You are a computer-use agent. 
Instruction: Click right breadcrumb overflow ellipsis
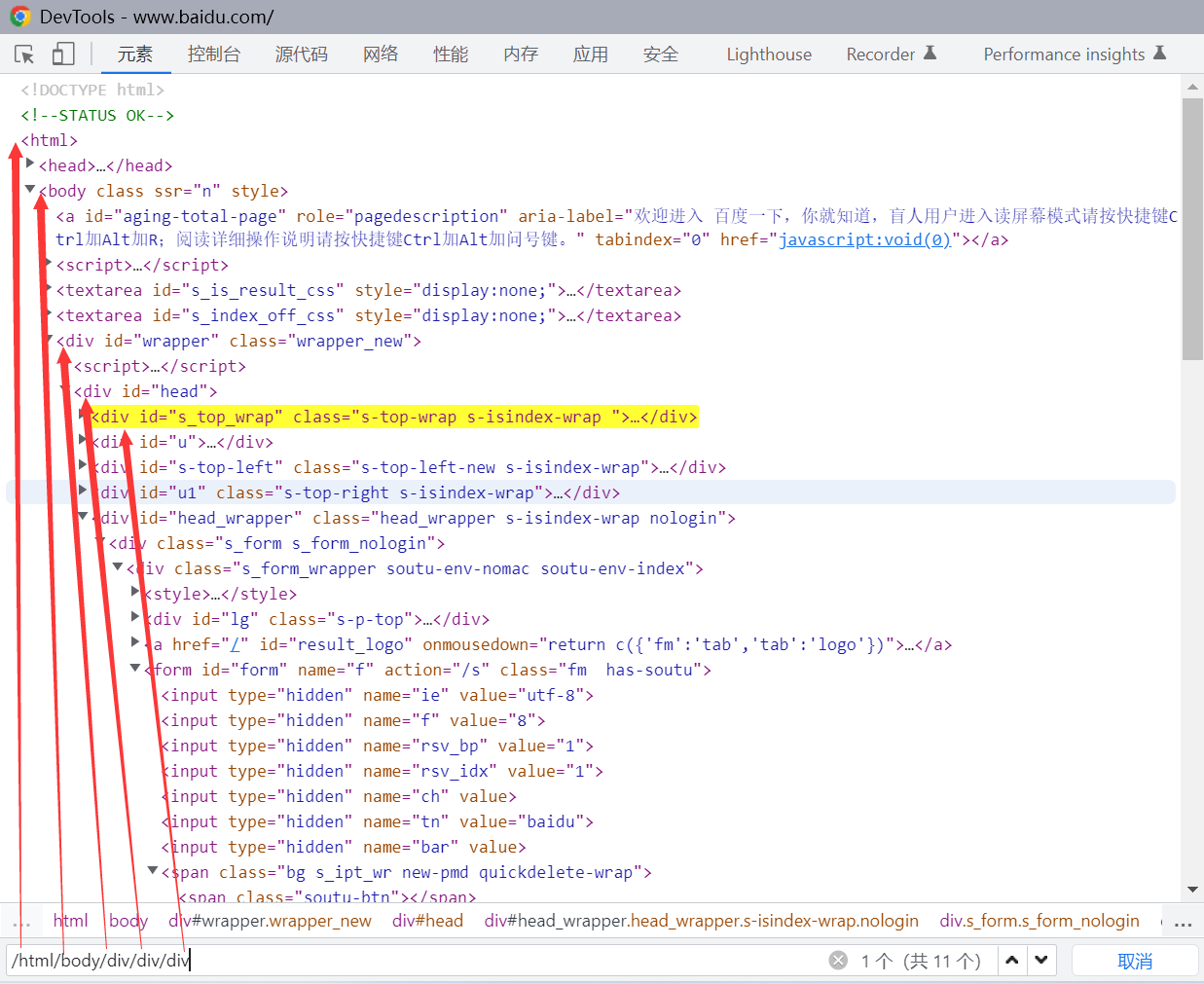coord(1184,922)
